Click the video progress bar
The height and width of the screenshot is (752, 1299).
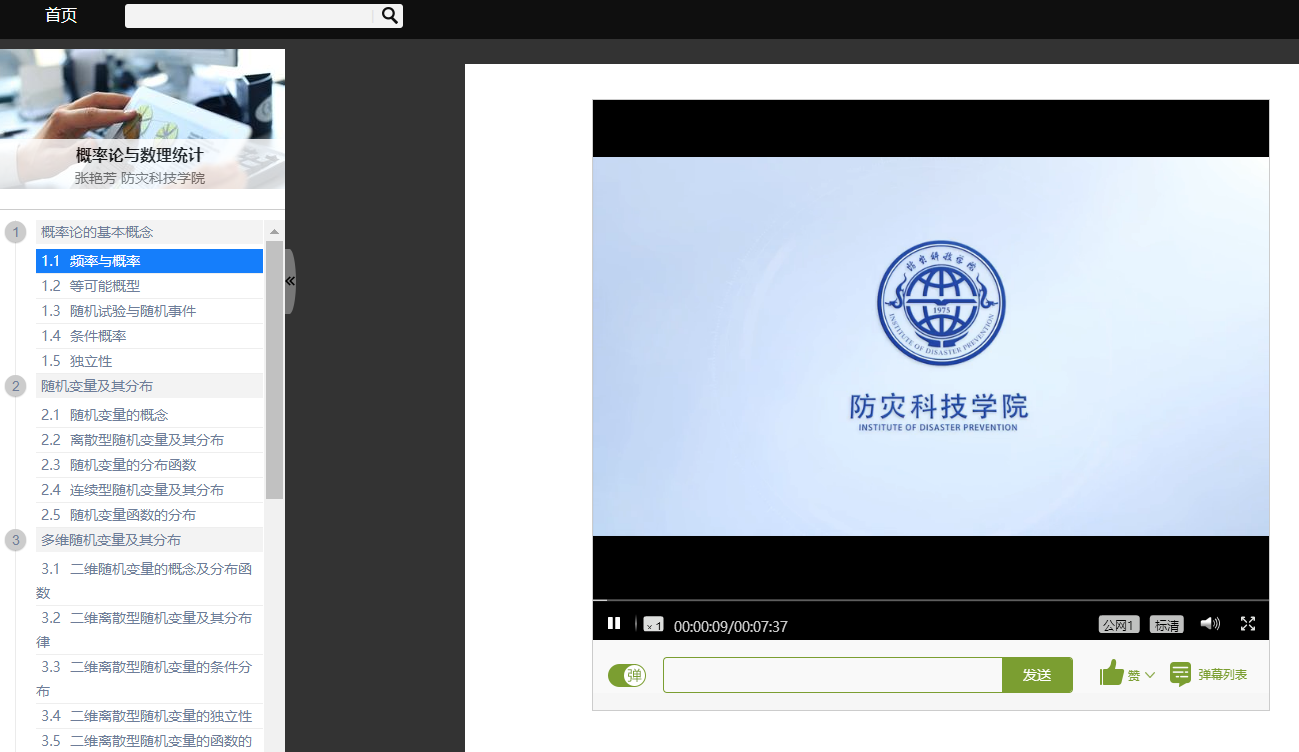931,600
